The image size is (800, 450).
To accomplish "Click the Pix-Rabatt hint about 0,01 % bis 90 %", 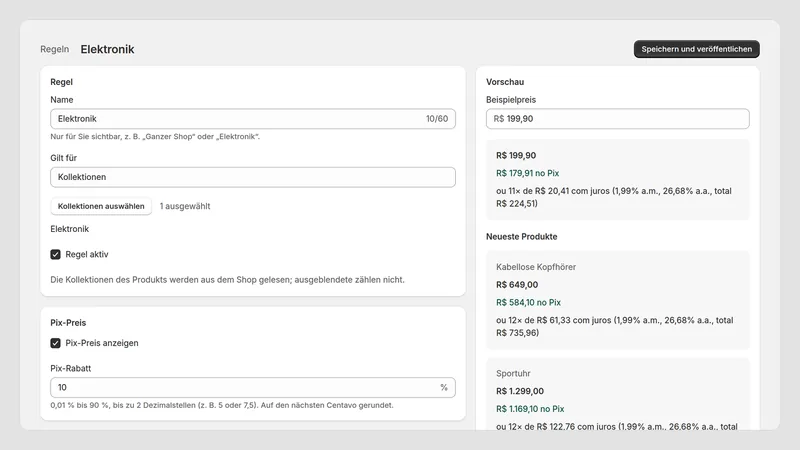I will click(222, 405).
